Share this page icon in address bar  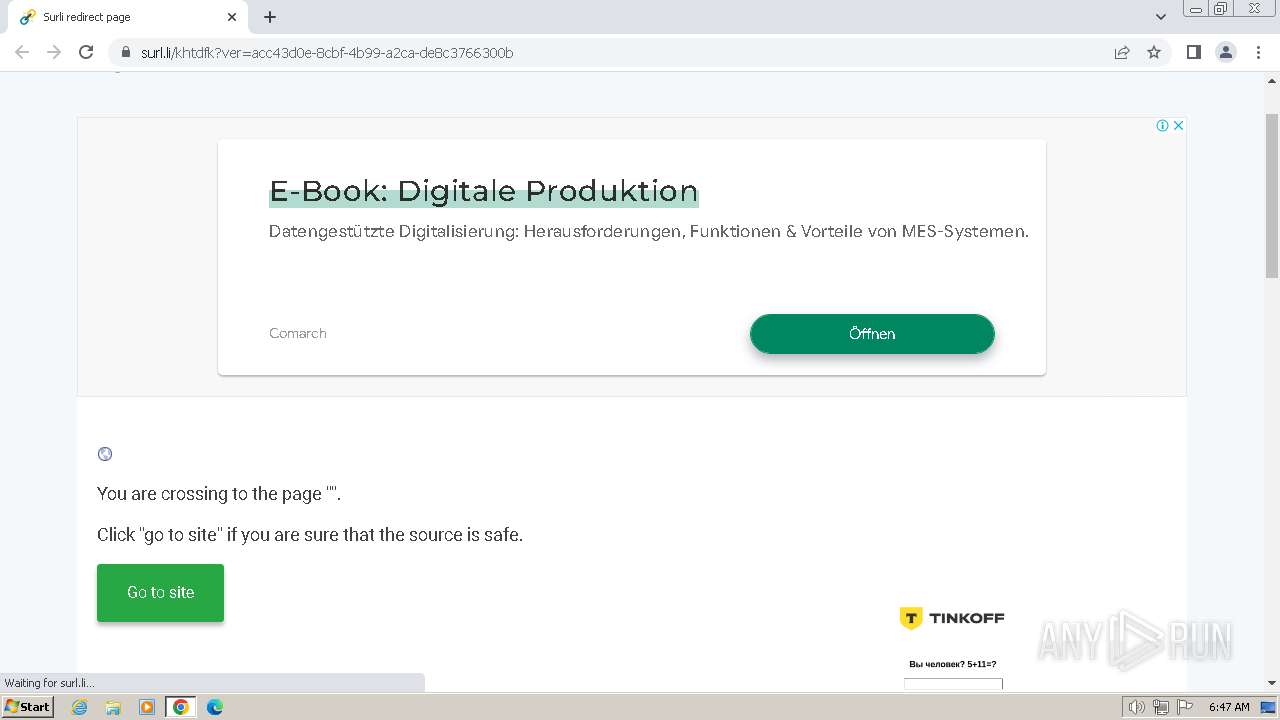point(1122,52)
